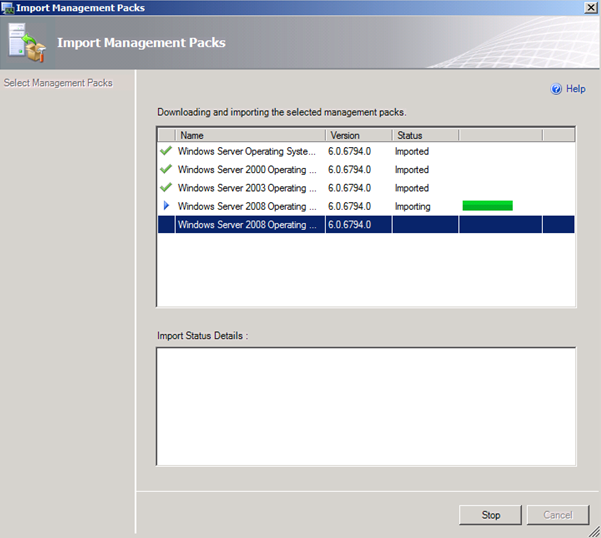Screen dimensions: 601x538
Task: Click version 6.0.6794.0 of Windows Server 2000 row
Action: coord(349,170)
